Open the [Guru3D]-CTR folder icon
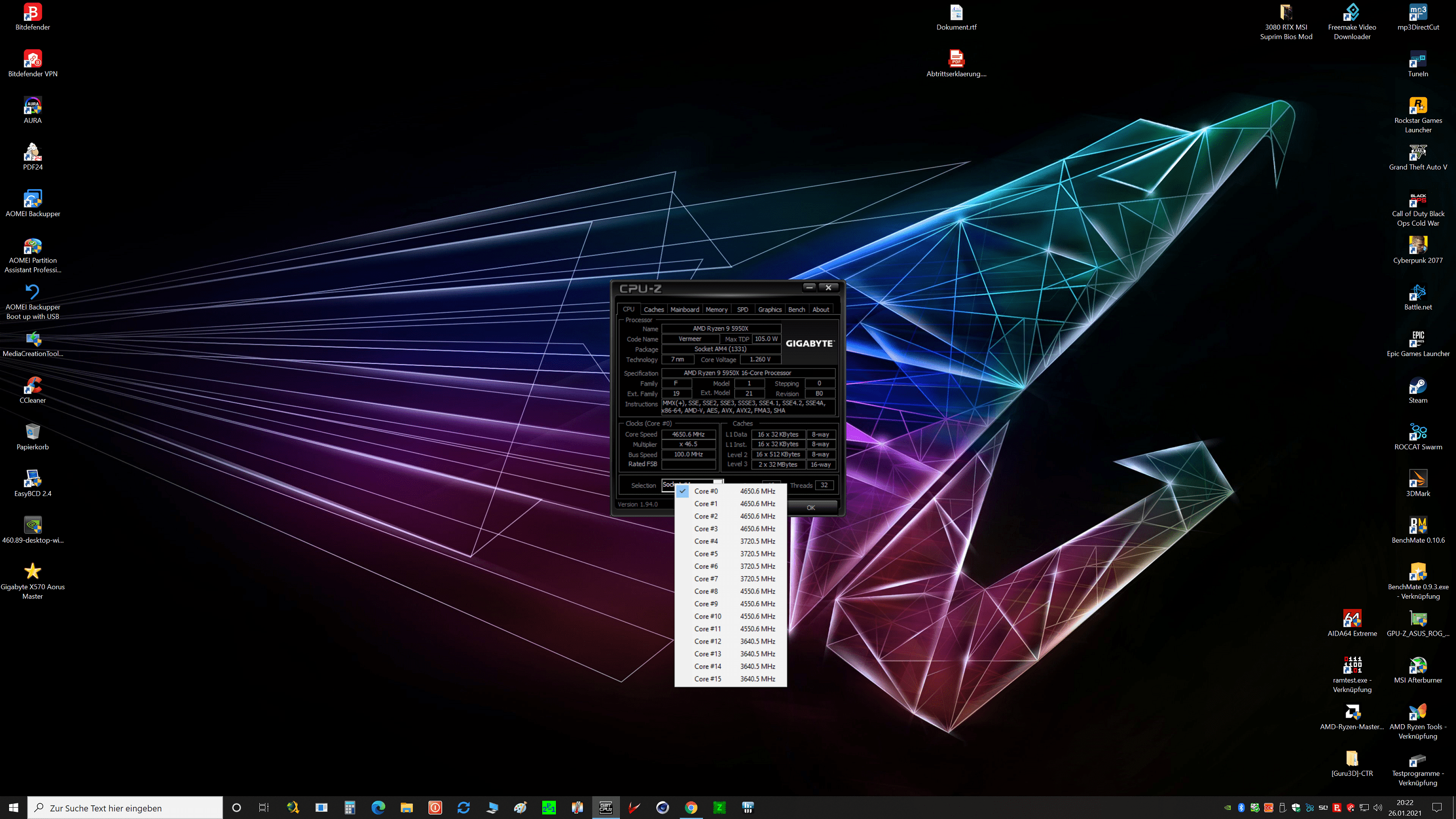 [1352, 763]
